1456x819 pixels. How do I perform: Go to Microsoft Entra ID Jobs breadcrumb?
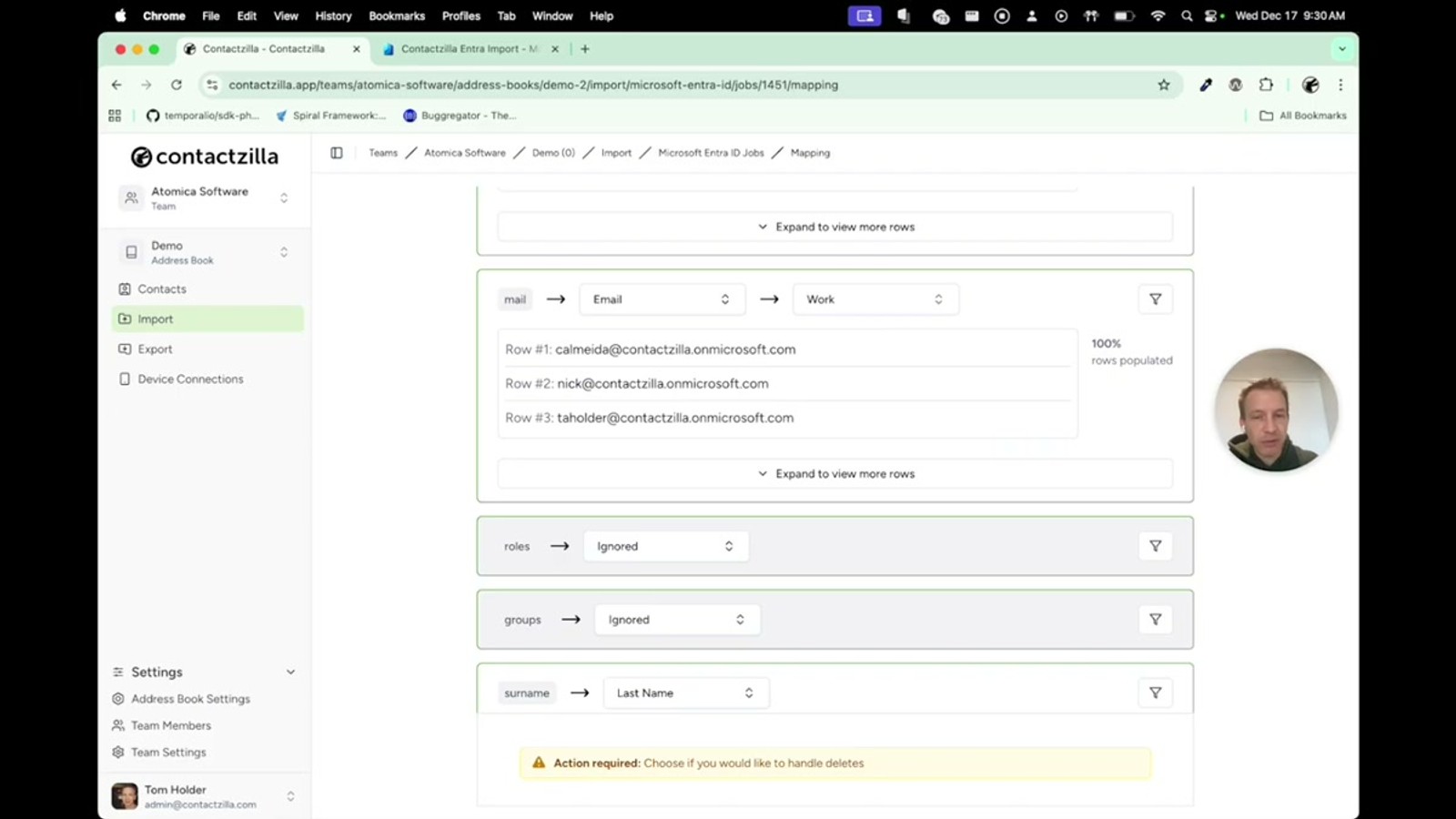click(x=711, y=153)
